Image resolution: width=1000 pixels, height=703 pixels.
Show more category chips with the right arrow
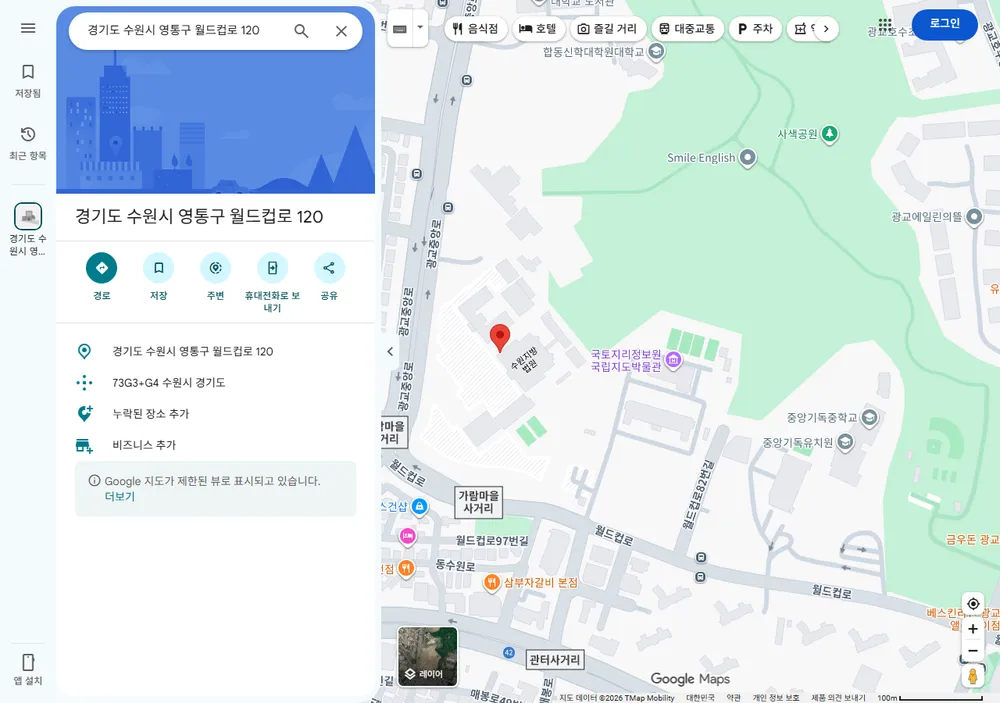pos(826,29)
